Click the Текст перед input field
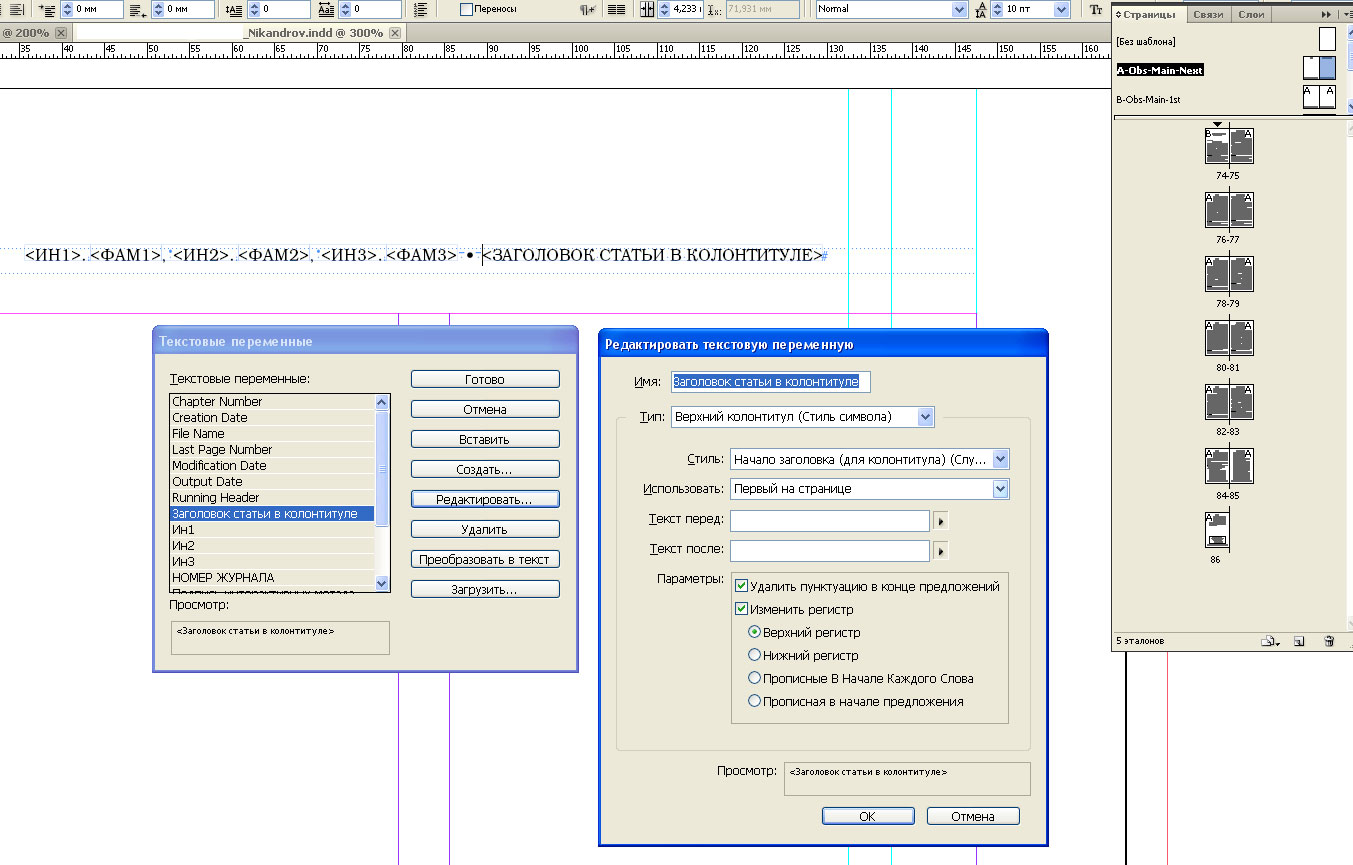1353x865 pixels. [x=830, y=521]
